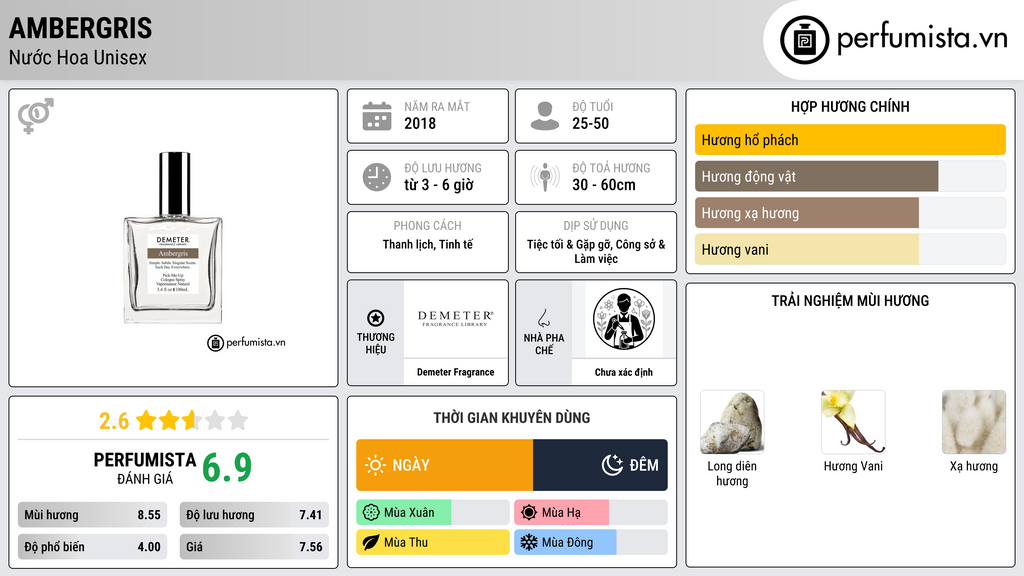Image resolution: width=1024 pixels, height=576 pixels.
Task: Click the Giá 7.56 score row
Action: tap(254, 547)
